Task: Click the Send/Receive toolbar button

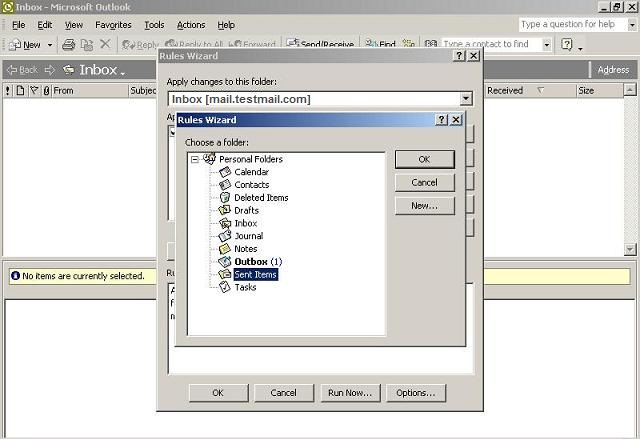Action: tap(320, 44)
